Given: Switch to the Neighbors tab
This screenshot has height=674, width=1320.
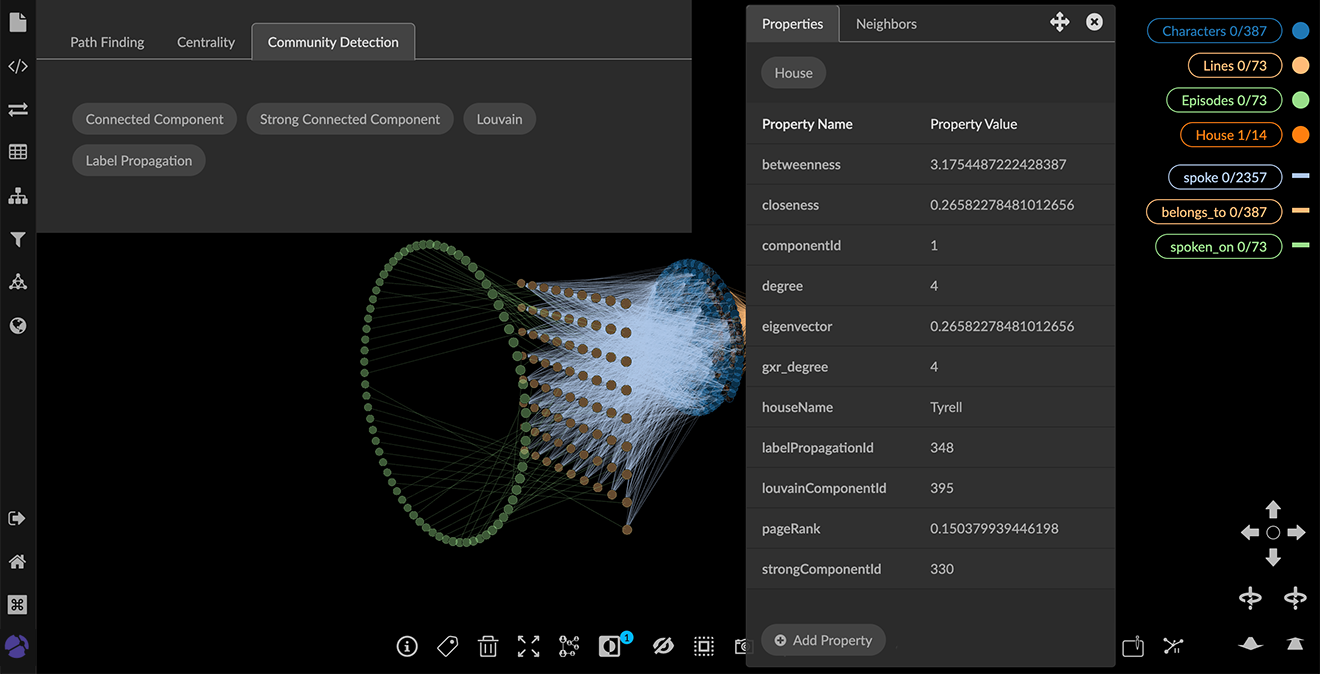Looking at the screenshot, I should [885, 24].
